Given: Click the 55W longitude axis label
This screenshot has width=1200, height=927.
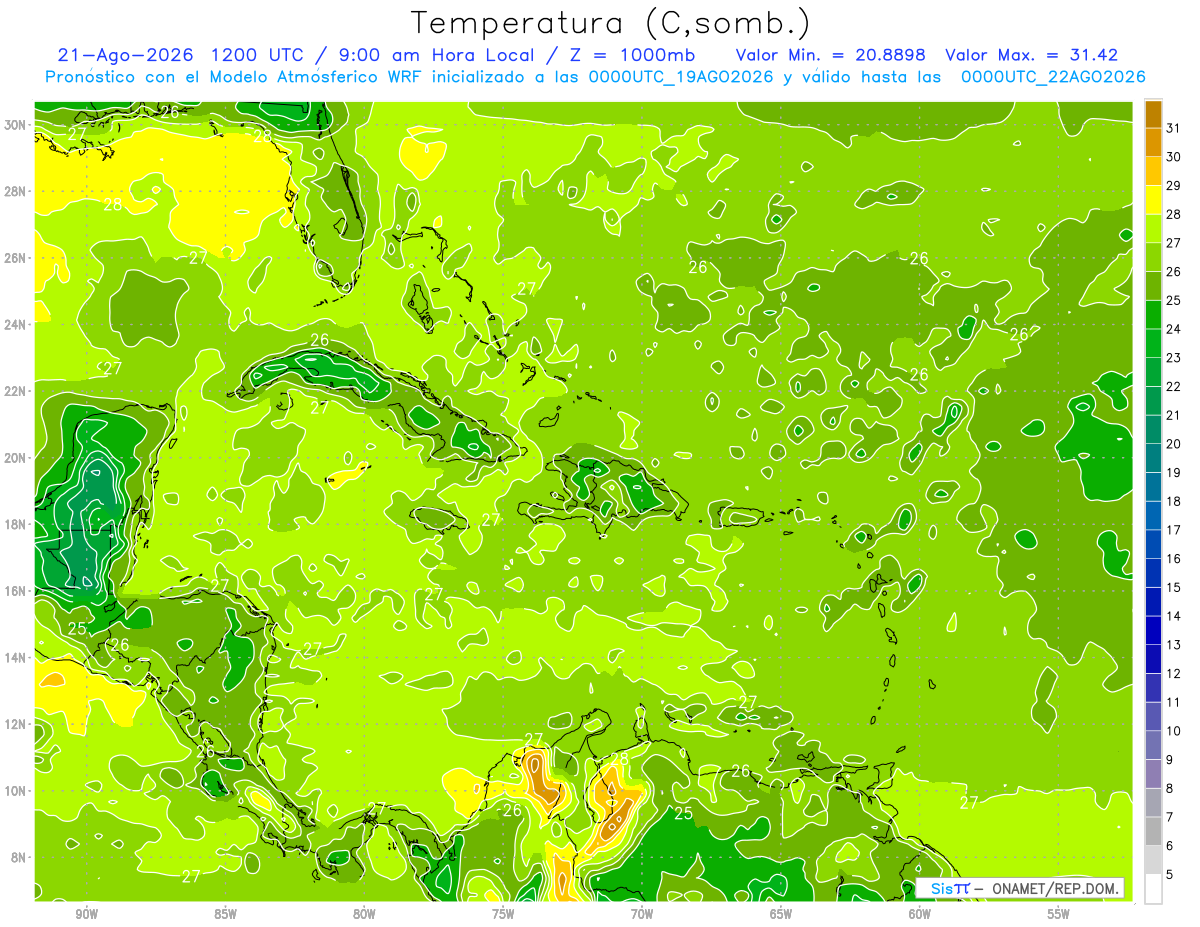Looking at the screenshot, I should [1059, 914].
